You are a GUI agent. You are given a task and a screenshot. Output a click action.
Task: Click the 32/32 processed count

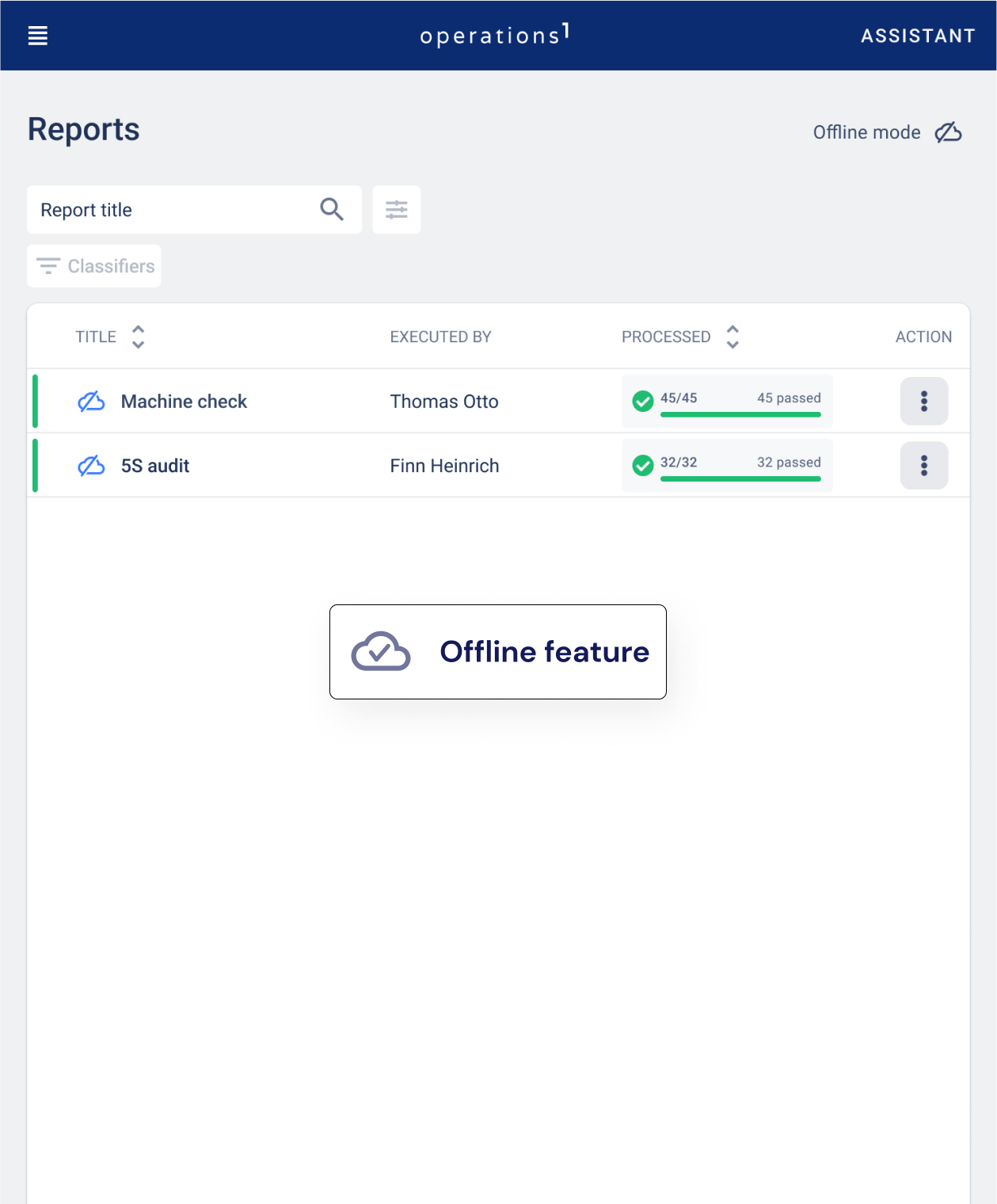pyautogui.click(x=679, y=462)
